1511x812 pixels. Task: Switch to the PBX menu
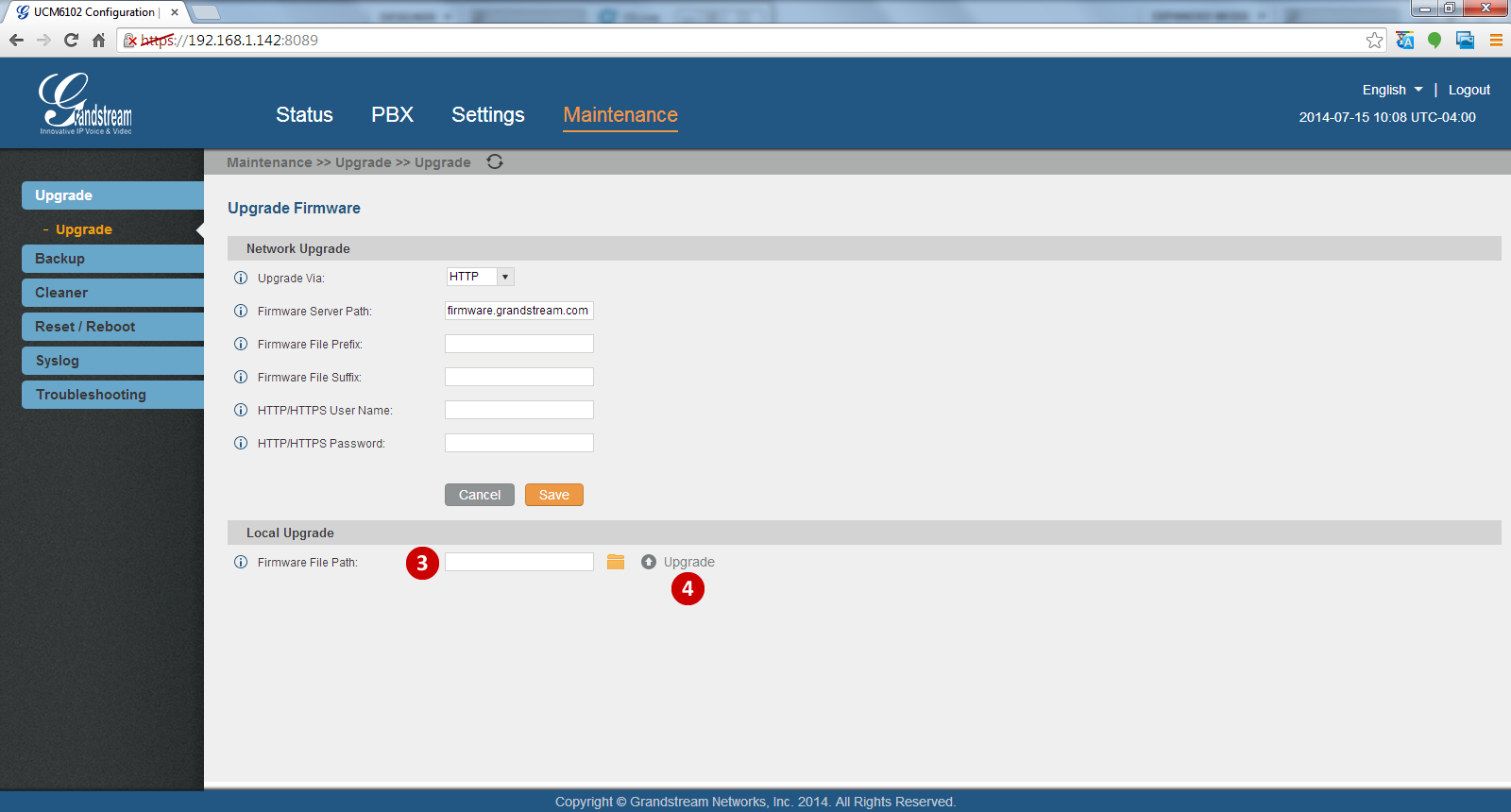(x=392, y=115)
